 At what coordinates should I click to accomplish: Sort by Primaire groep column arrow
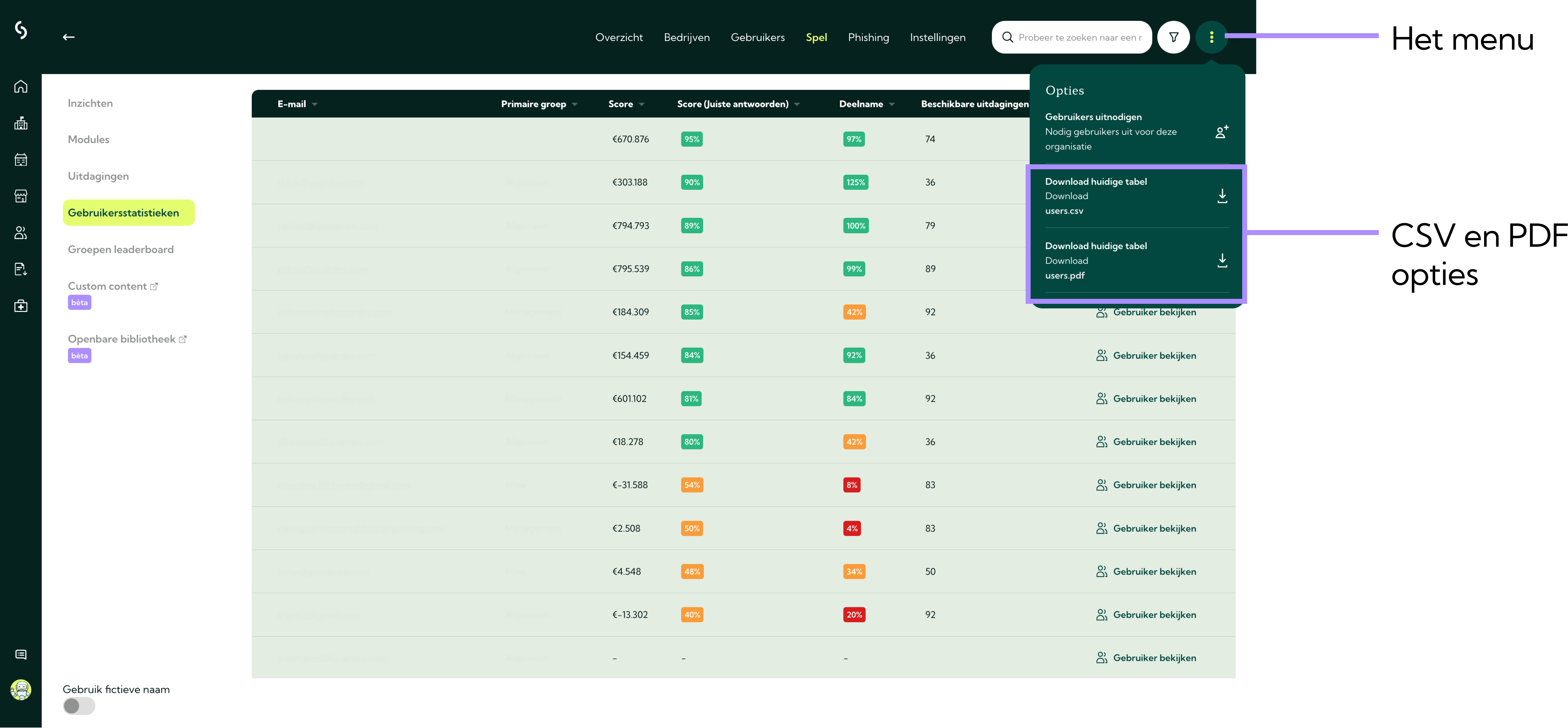[x=575, y=104]
